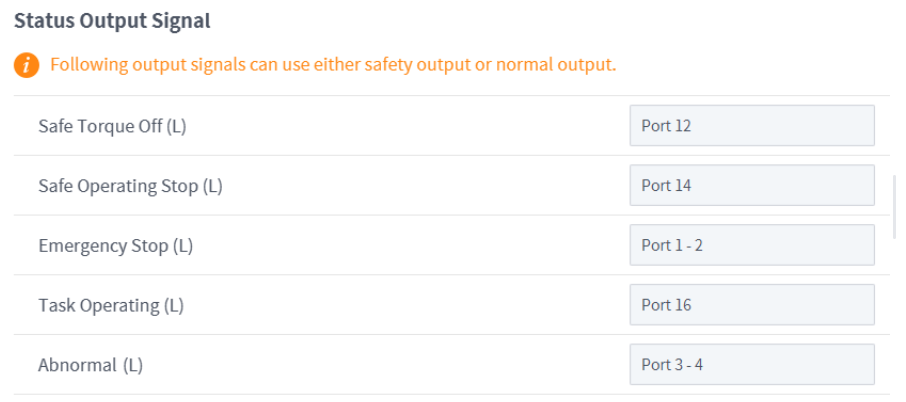
Task: Click the (L) marker beside Abnormal
Action: coord(133,366)
